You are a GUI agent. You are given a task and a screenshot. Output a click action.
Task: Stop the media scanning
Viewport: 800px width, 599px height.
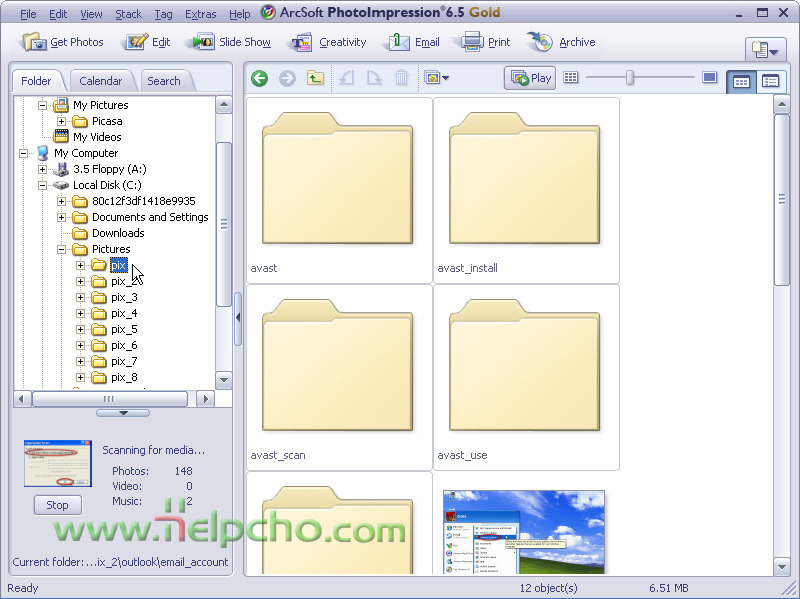tap(57, 505)
